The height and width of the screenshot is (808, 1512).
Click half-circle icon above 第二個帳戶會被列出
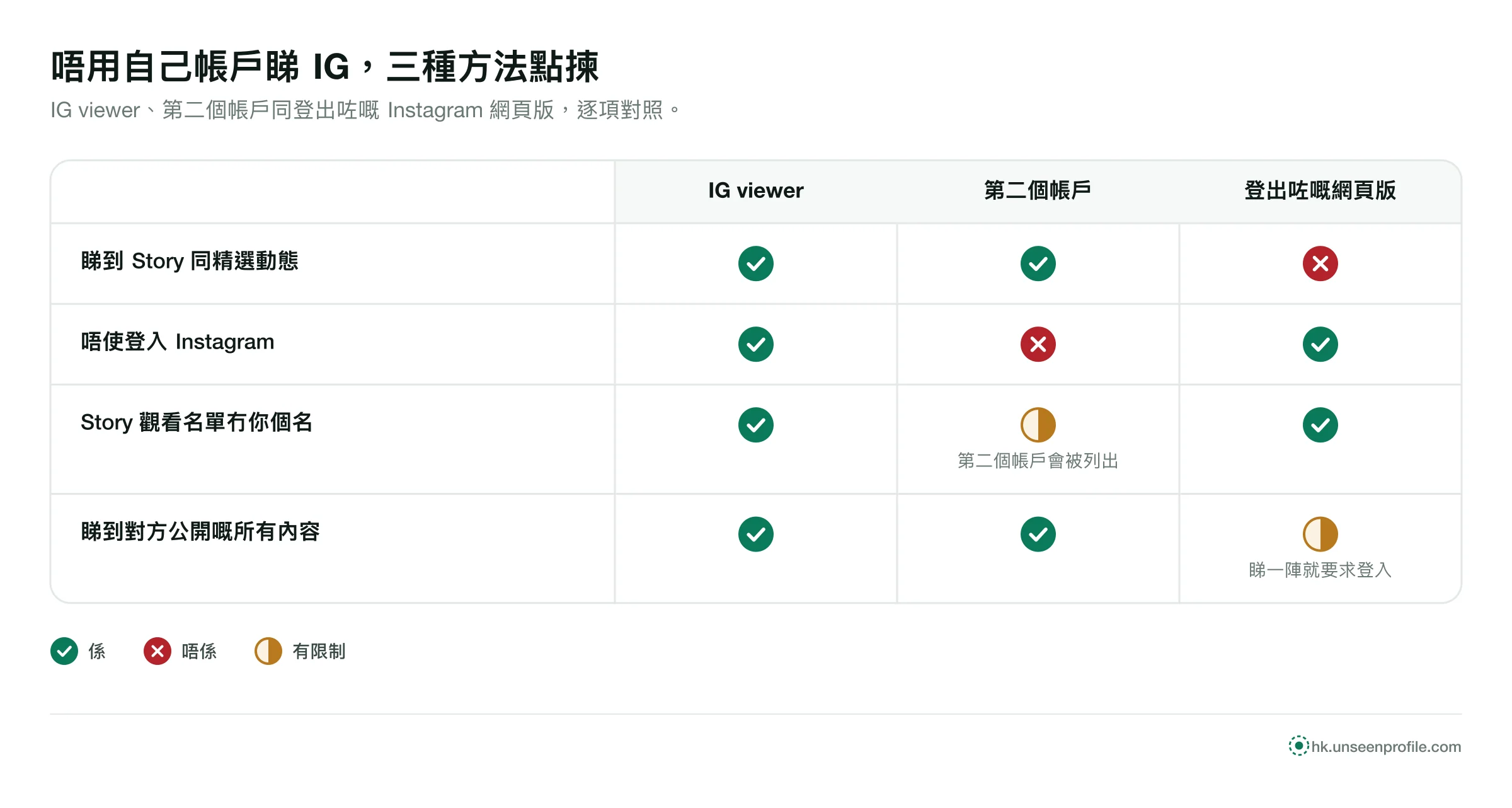[1038, 425]
